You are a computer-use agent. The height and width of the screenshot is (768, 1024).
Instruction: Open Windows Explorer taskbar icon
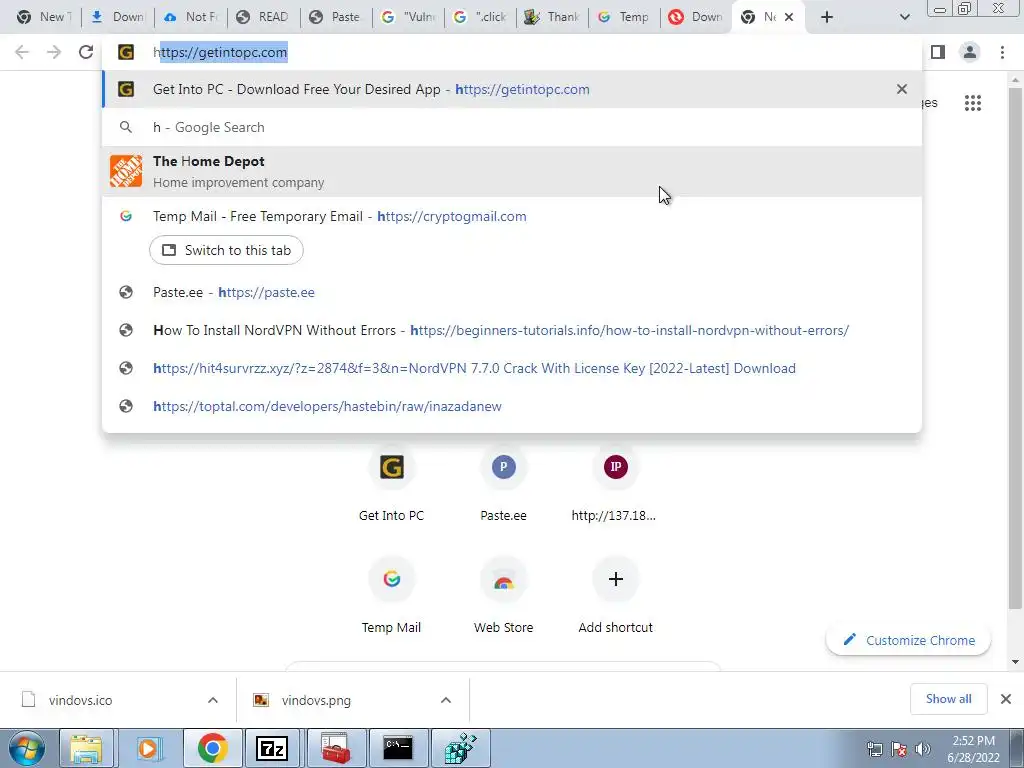coord(86,748)
